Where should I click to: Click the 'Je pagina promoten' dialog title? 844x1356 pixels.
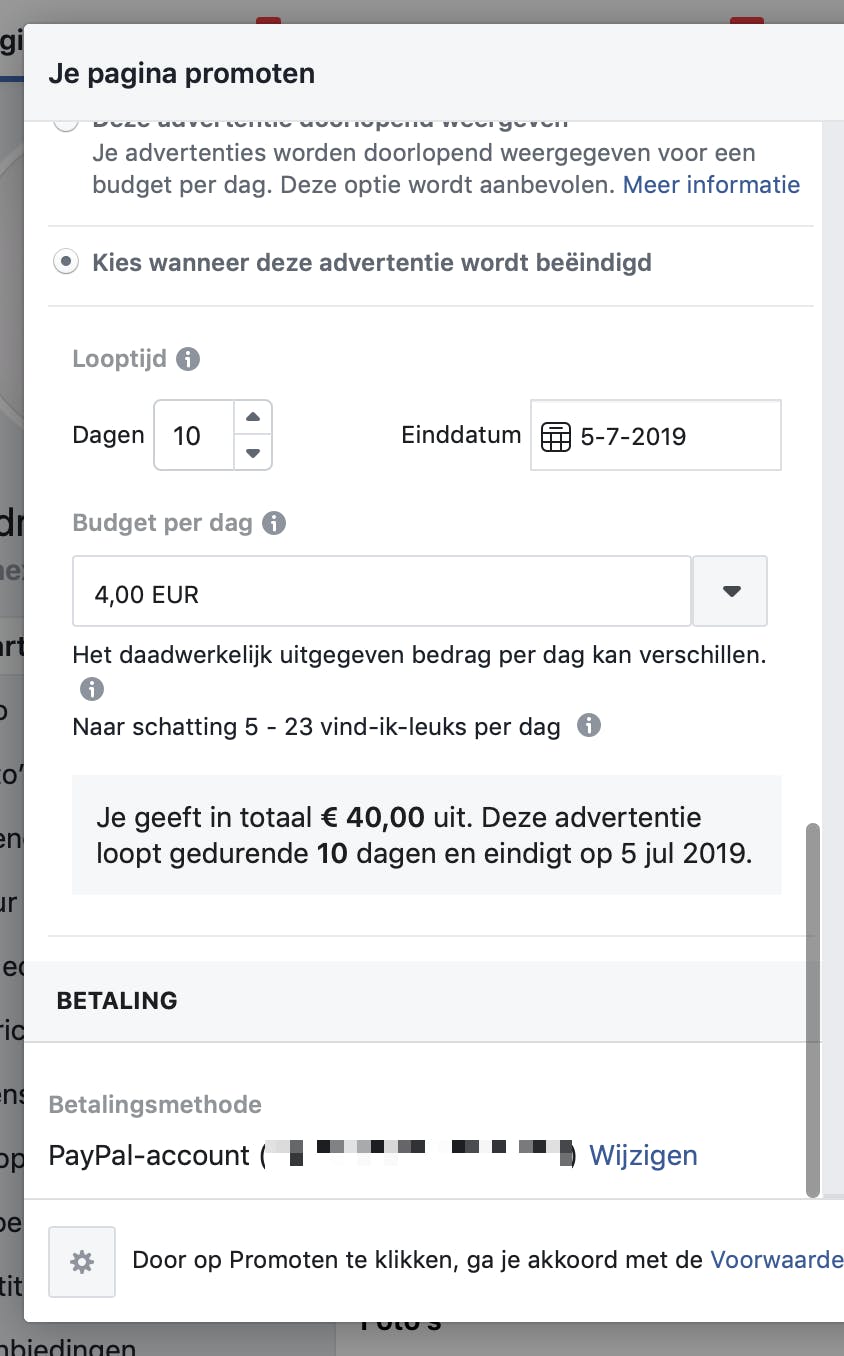(x=181, y=73)
